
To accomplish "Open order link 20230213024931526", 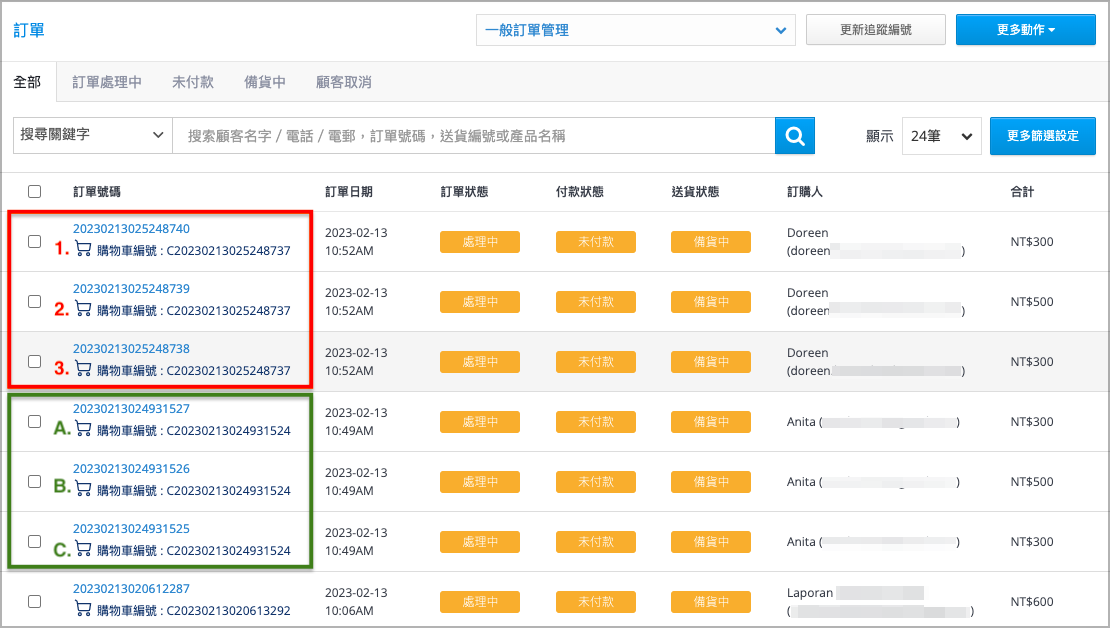I will pos(131,469).
